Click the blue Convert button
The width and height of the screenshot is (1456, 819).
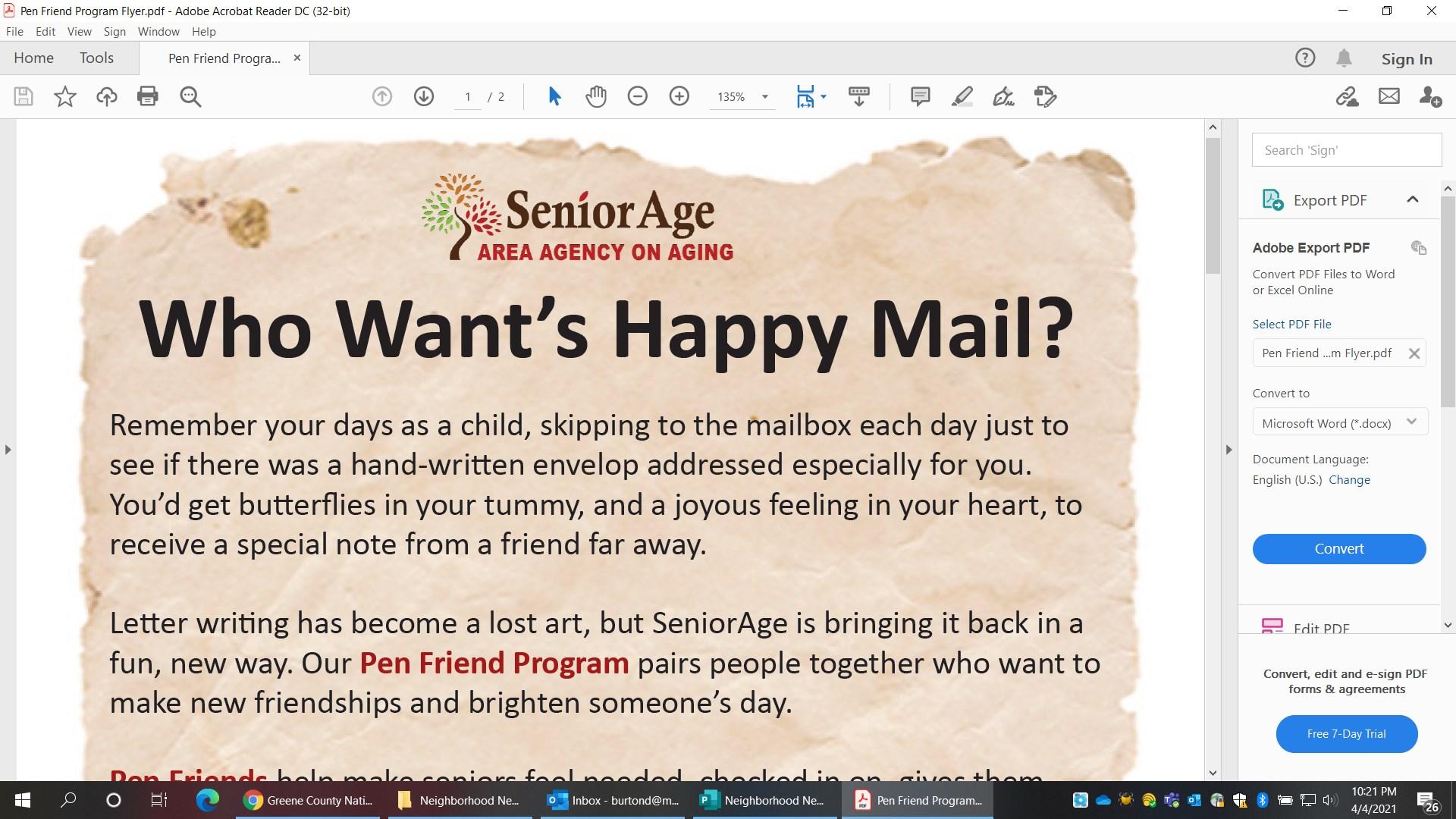pos(1338,548)
